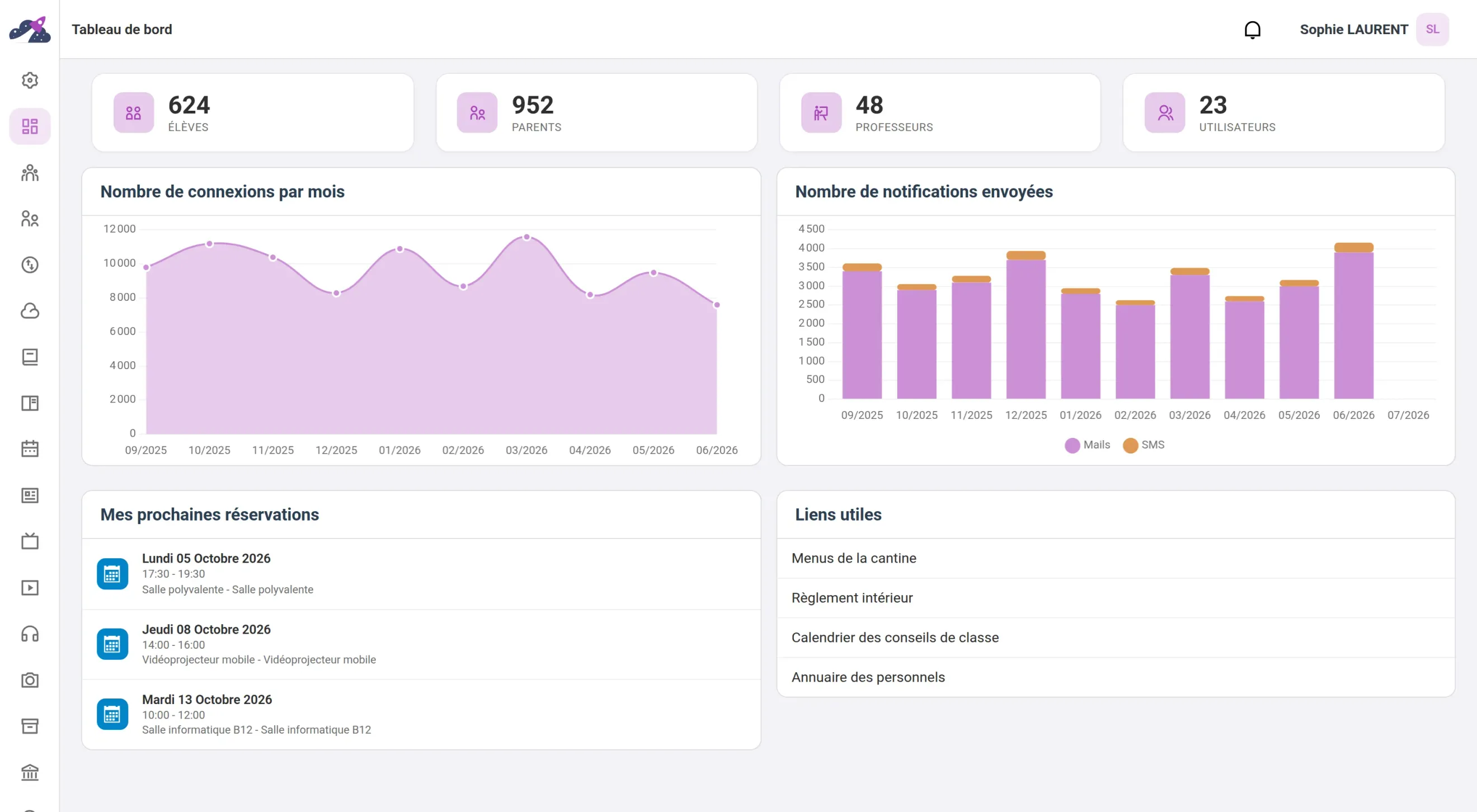Screen dimensions: 1477x812
Task: Open the open-book layout icon in sidebar
Action: pyautogui.click(x=30, y=403)
